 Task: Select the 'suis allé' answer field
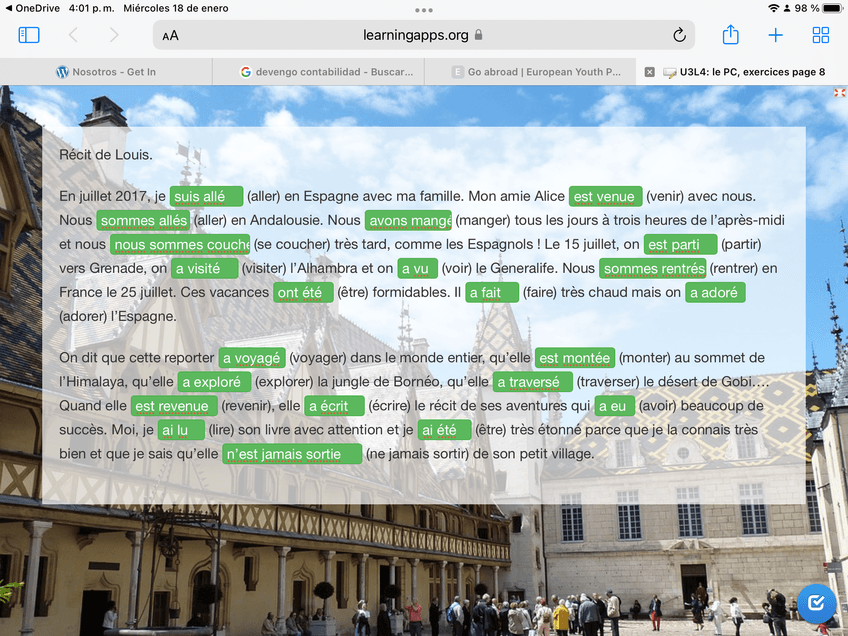pos(206,197)
